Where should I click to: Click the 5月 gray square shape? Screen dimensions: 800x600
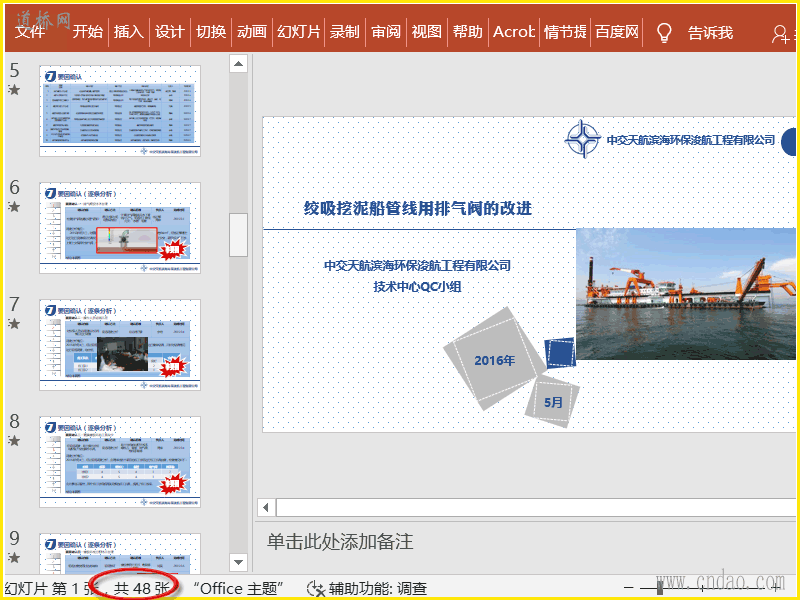point(553,402)
